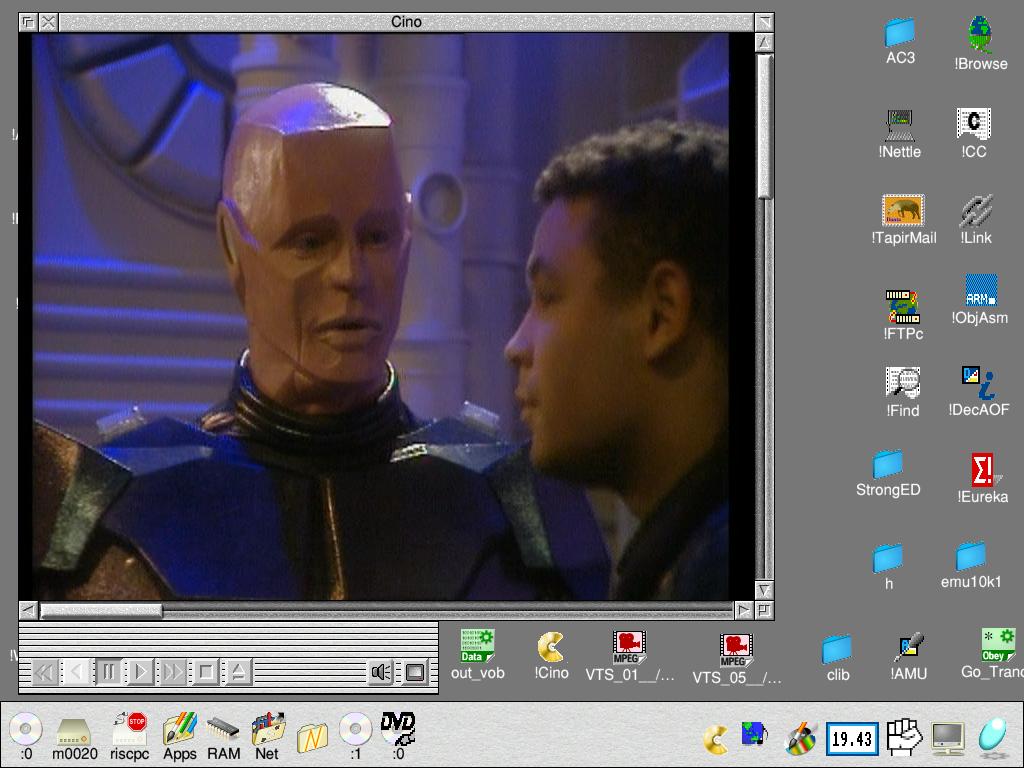This screenshot has width=1024, height=768.
Task: Click the scroll-down arrow of the Cino window
Action: point(765,590)
